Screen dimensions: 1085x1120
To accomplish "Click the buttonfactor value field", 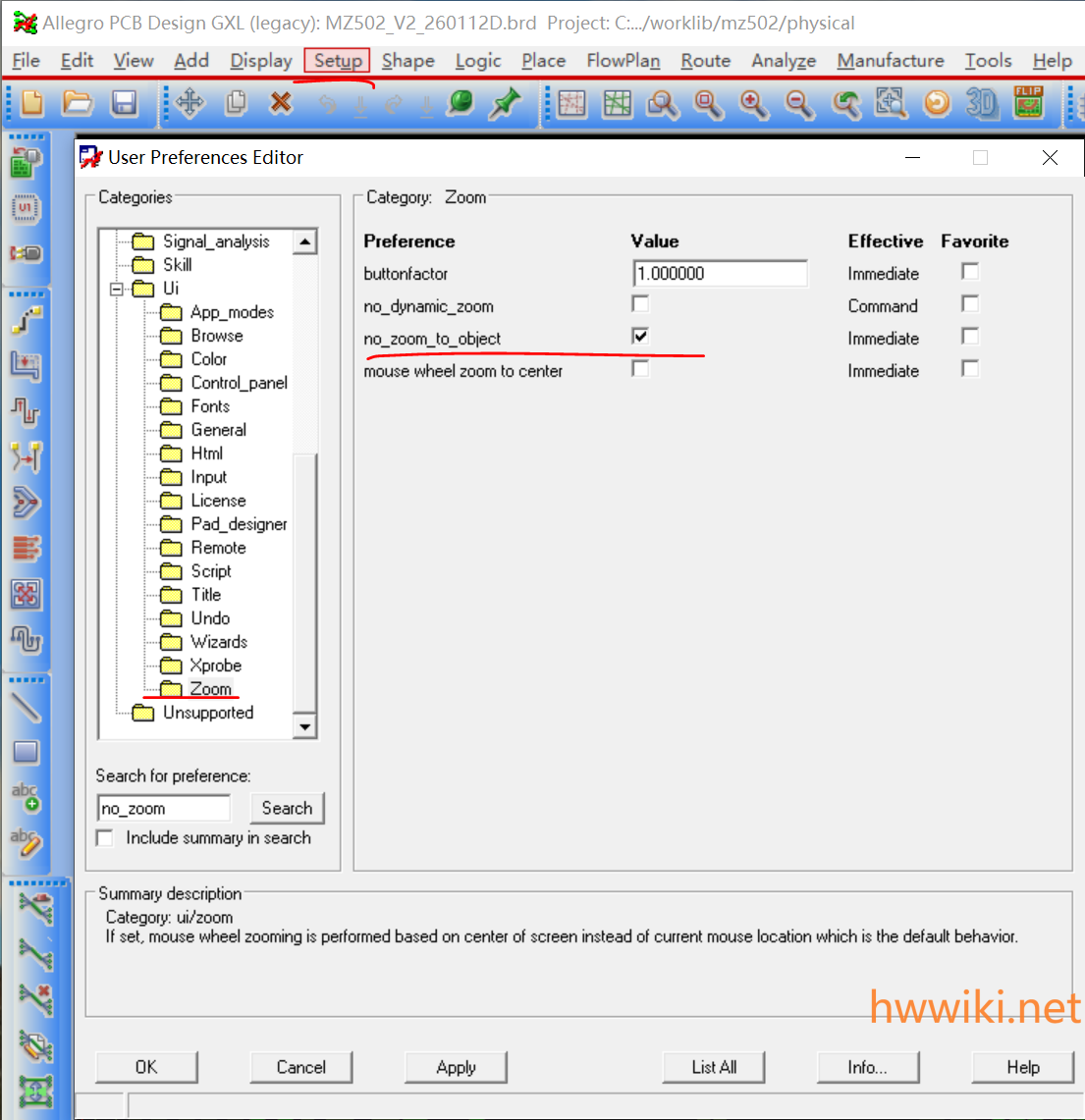I will point(720,274).
